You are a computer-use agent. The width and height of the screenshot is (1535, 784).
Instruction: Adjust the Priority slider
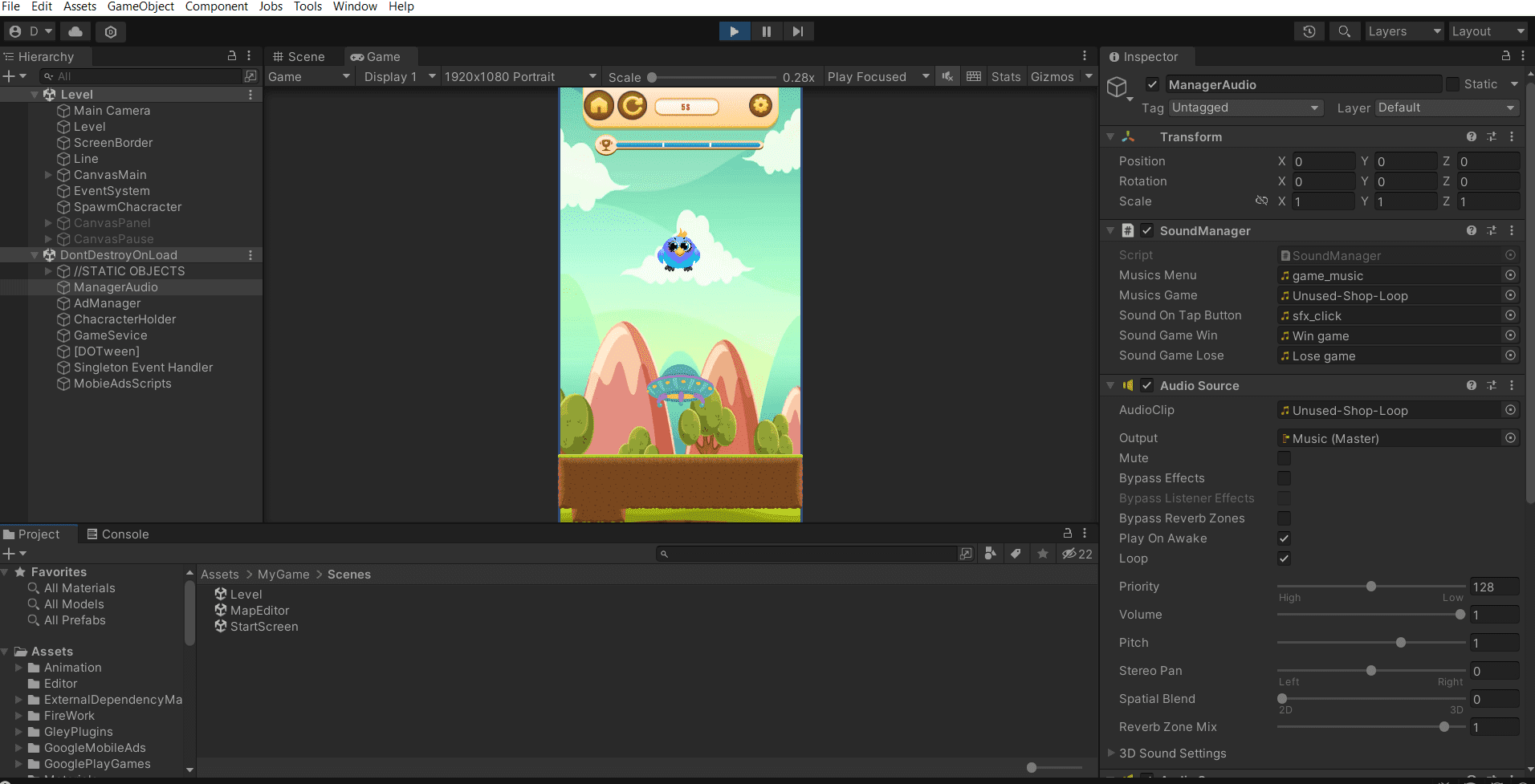[x=1371, y=587]
